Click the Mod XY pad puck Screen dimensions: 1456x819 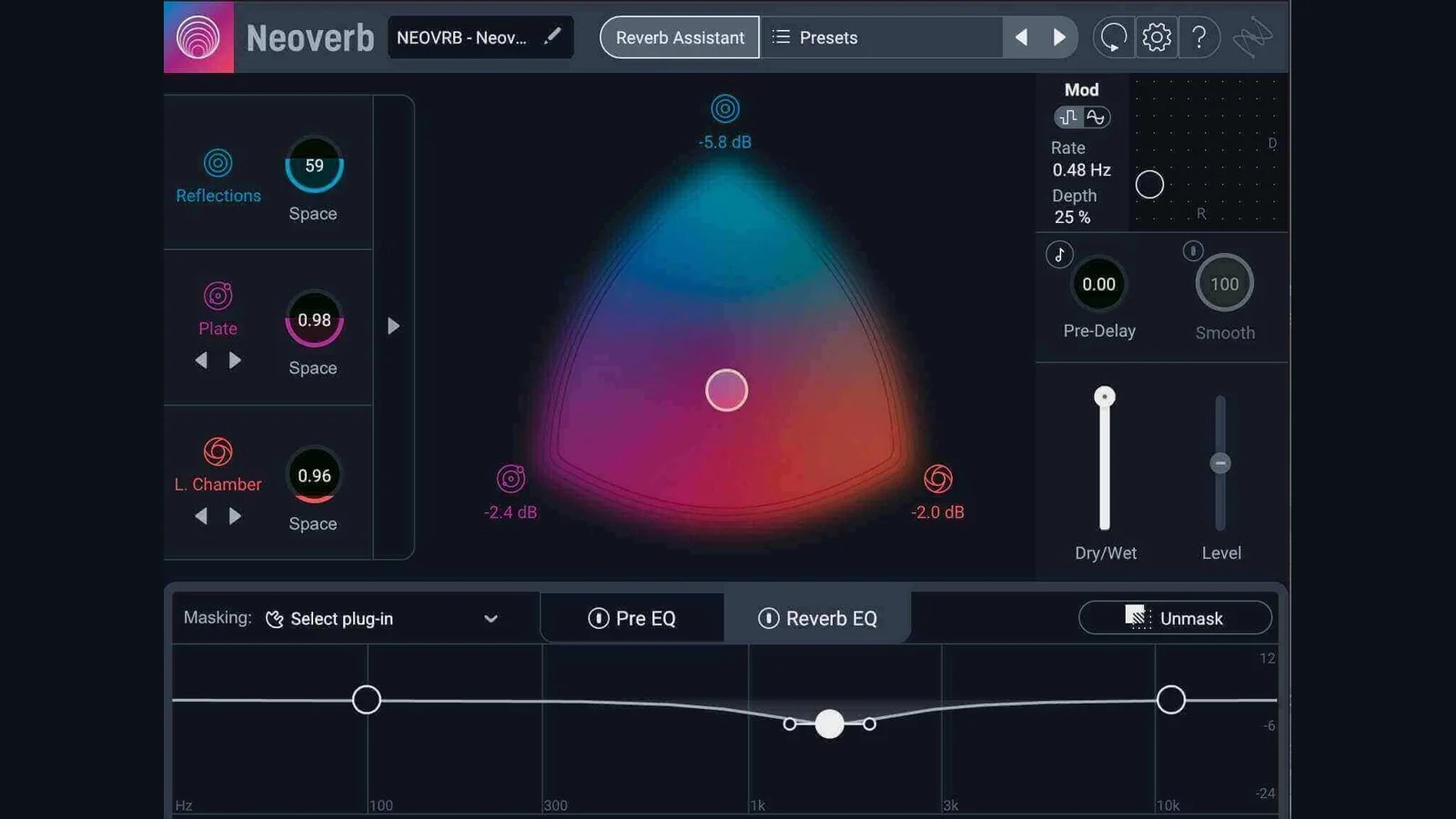click(1149, 185)
